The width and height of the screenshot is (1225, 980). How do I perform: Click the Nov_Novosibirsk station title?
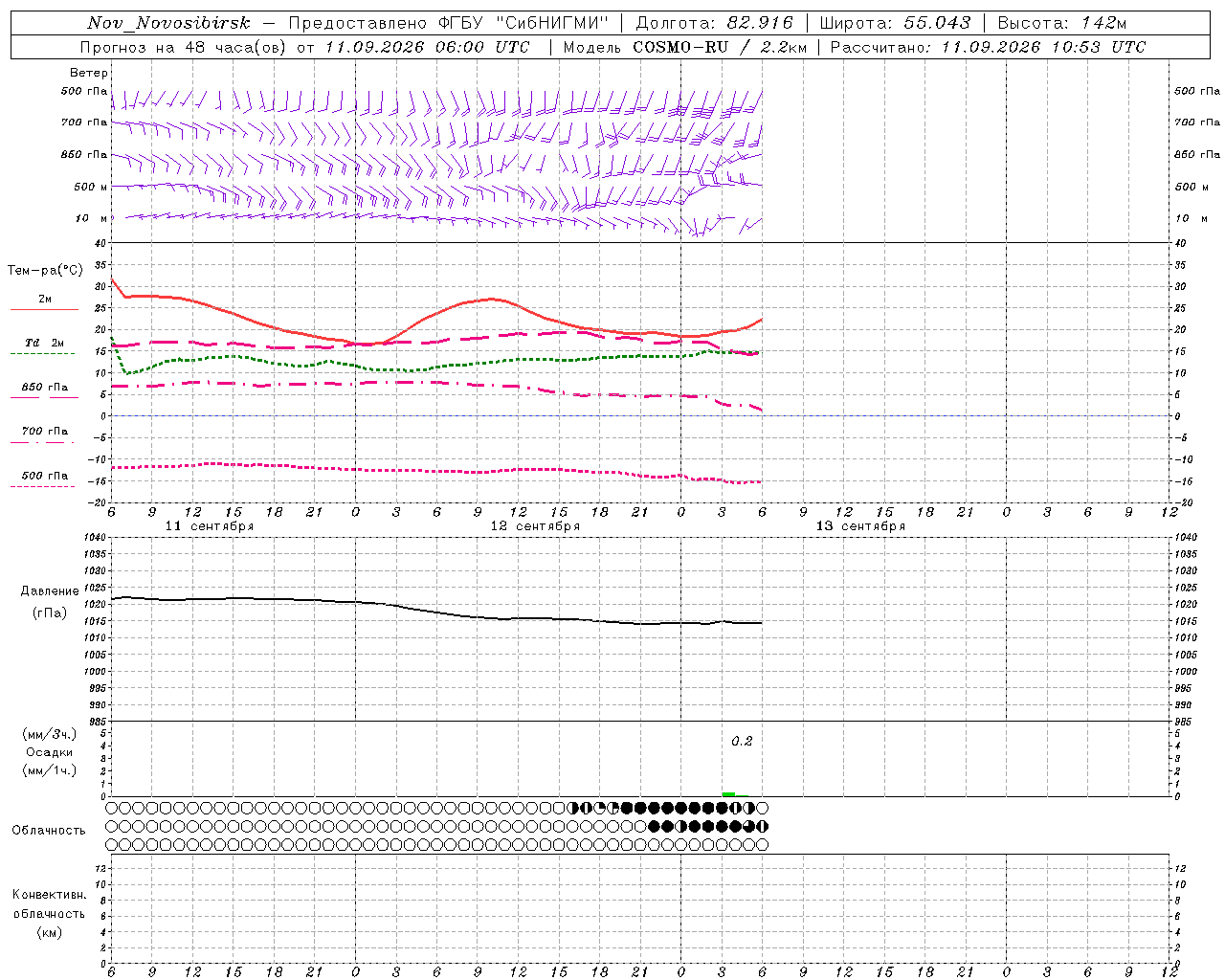168,23
